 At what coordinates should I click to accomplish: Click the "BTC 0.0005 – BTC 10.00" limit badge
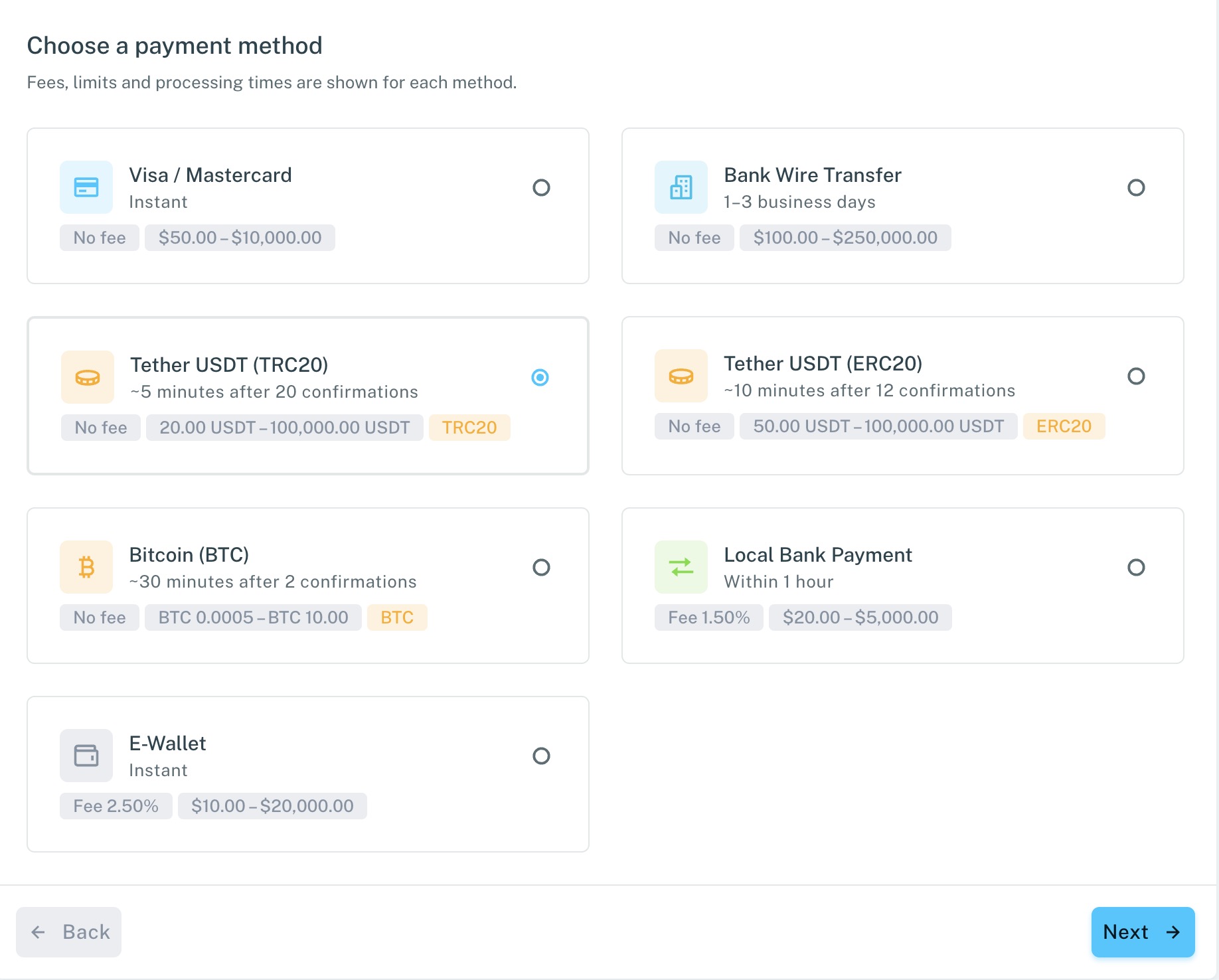click(253, 617)
